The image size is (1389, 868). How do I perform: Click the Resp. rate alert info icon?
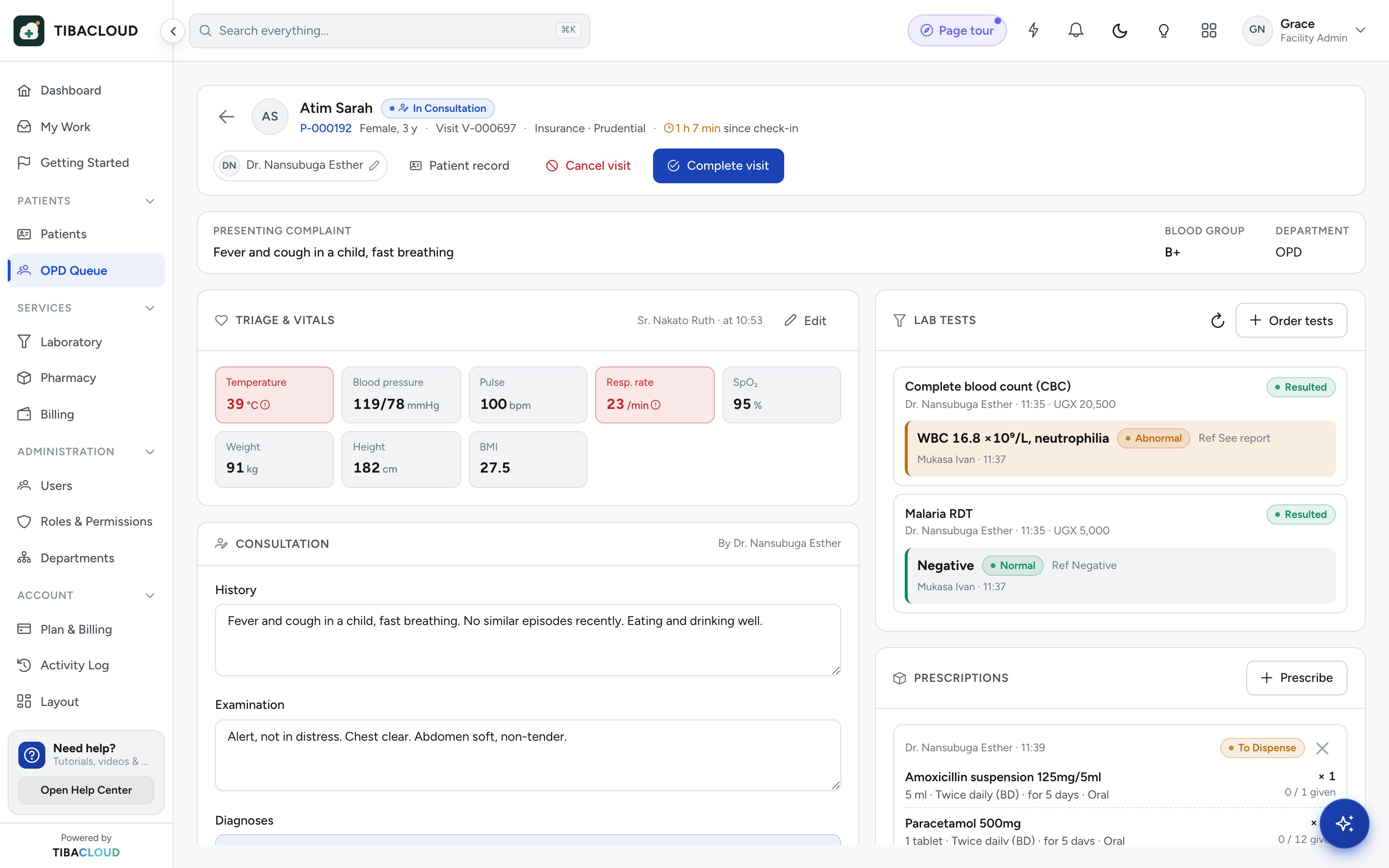655,405
